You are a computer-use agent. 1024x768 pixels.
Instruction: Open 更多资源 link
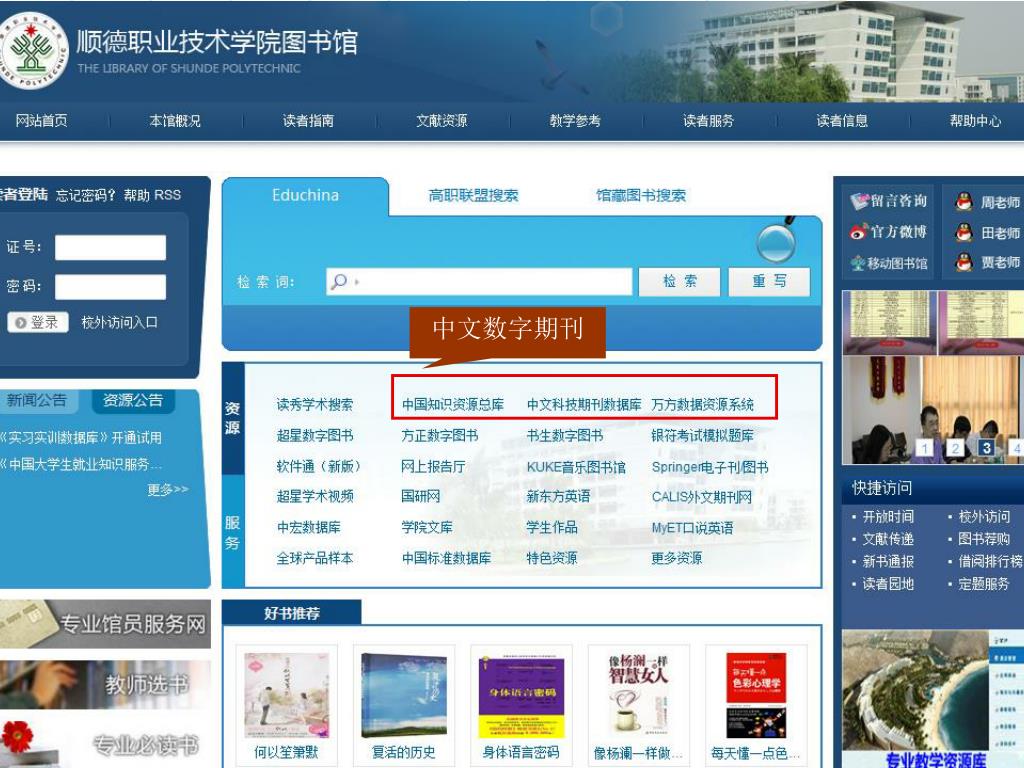[x=677, y=558]
